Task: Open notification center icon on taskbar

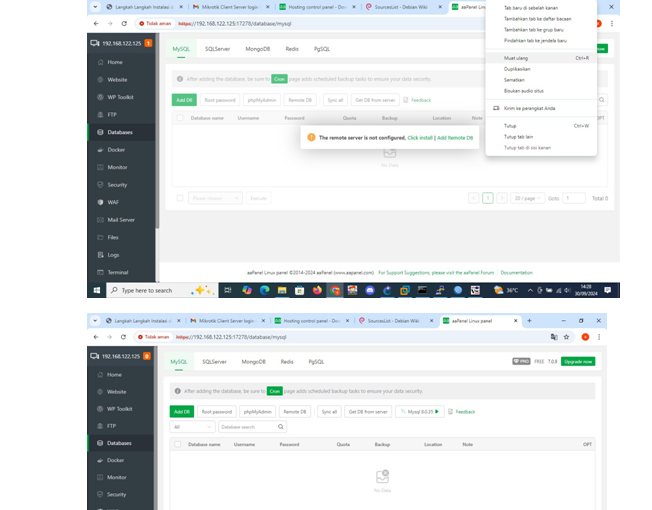Action: pos(608,290)
